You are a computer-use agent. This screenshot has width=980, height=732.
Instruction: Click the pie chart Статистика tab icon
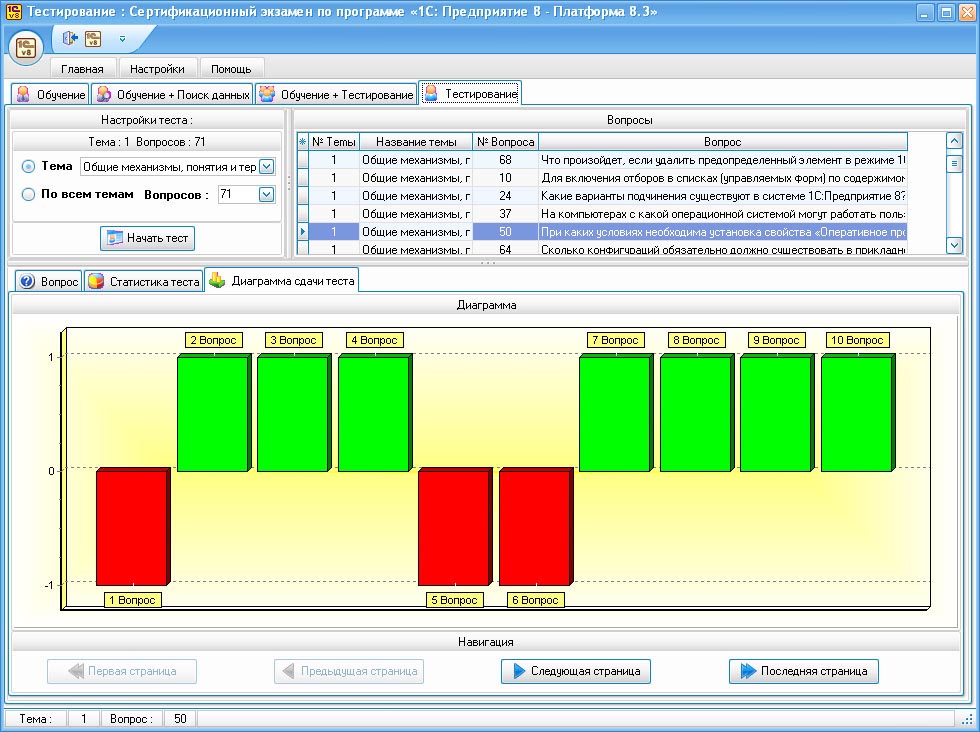coord(96,281)
